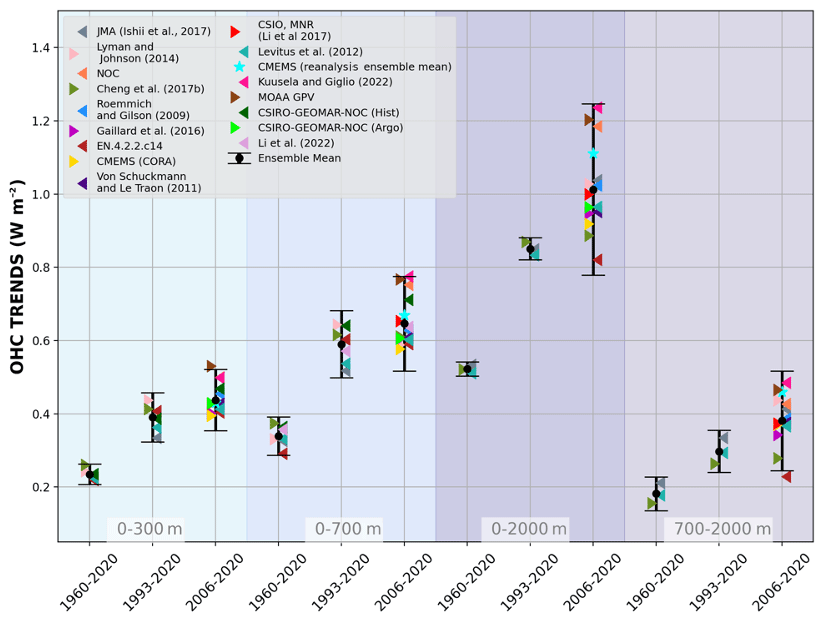Click the red CSIO, MNR legend triangle

[x=236, y=32]
